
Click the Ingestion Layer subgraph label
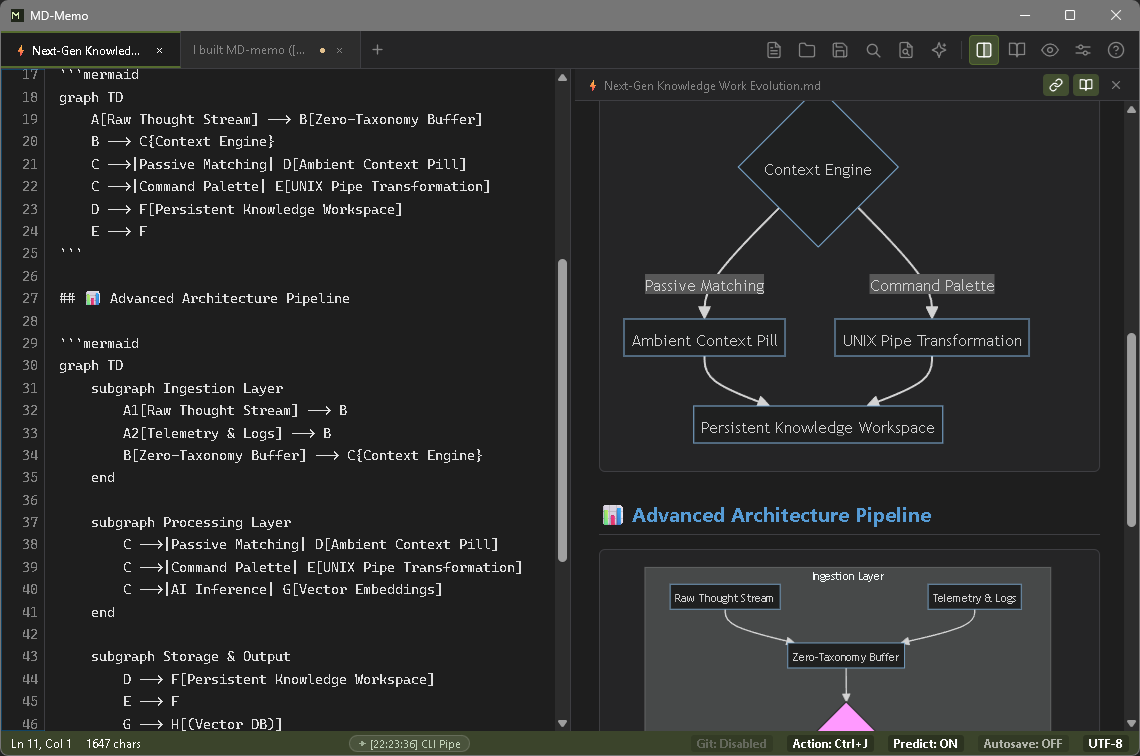click(x=848, y=576)
